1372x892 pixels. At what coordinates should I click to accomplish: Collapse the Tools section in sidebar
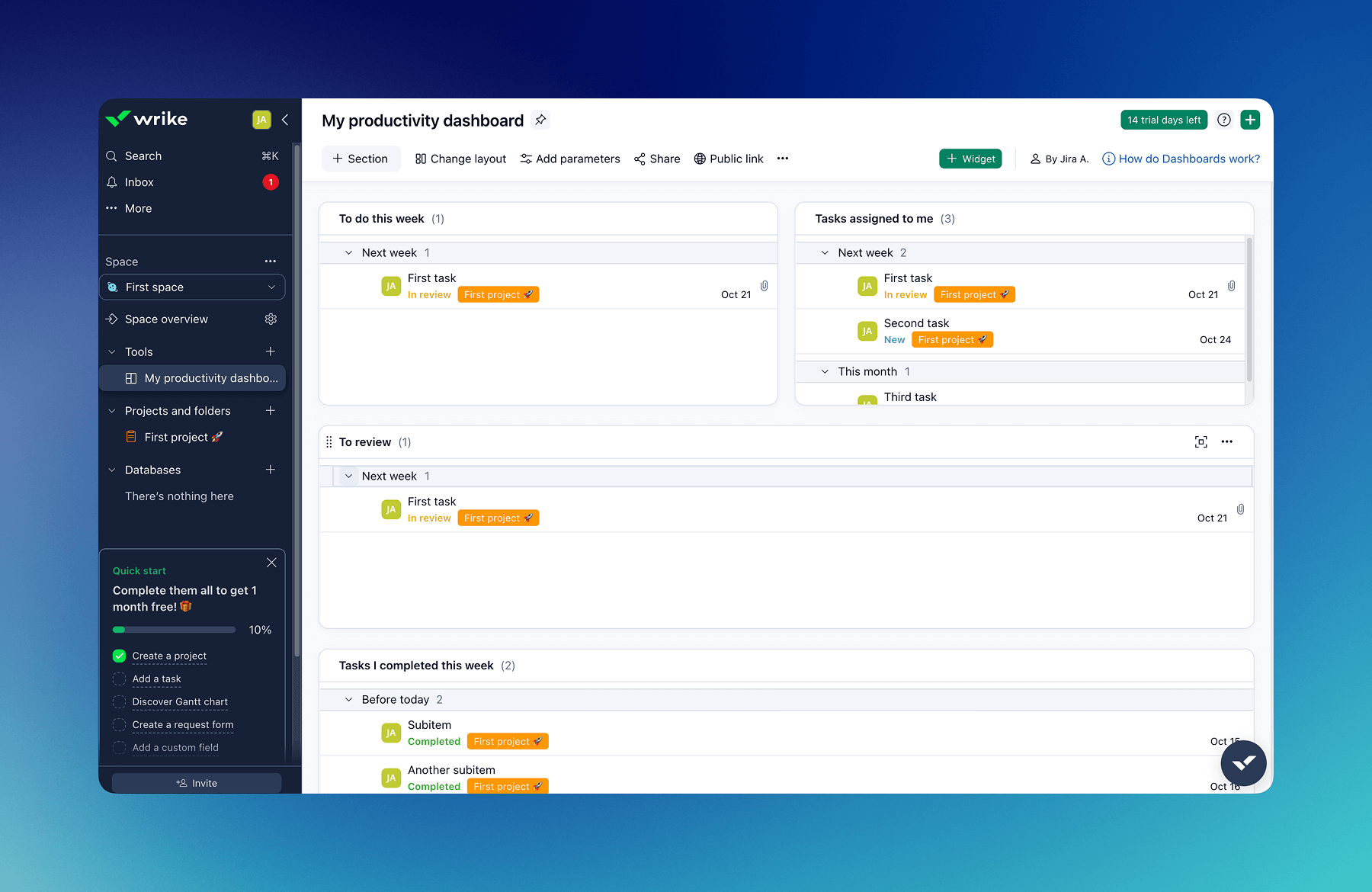pos(112,352)
